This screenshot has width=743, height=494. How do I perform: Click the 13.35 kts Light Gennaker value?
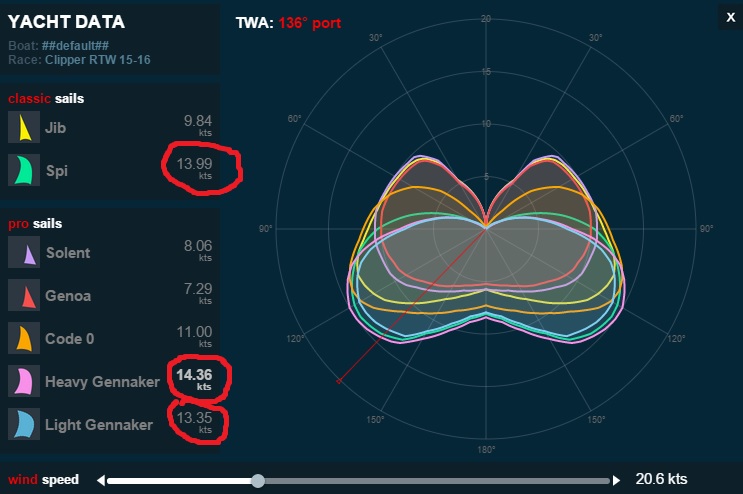tap(194, 422)
